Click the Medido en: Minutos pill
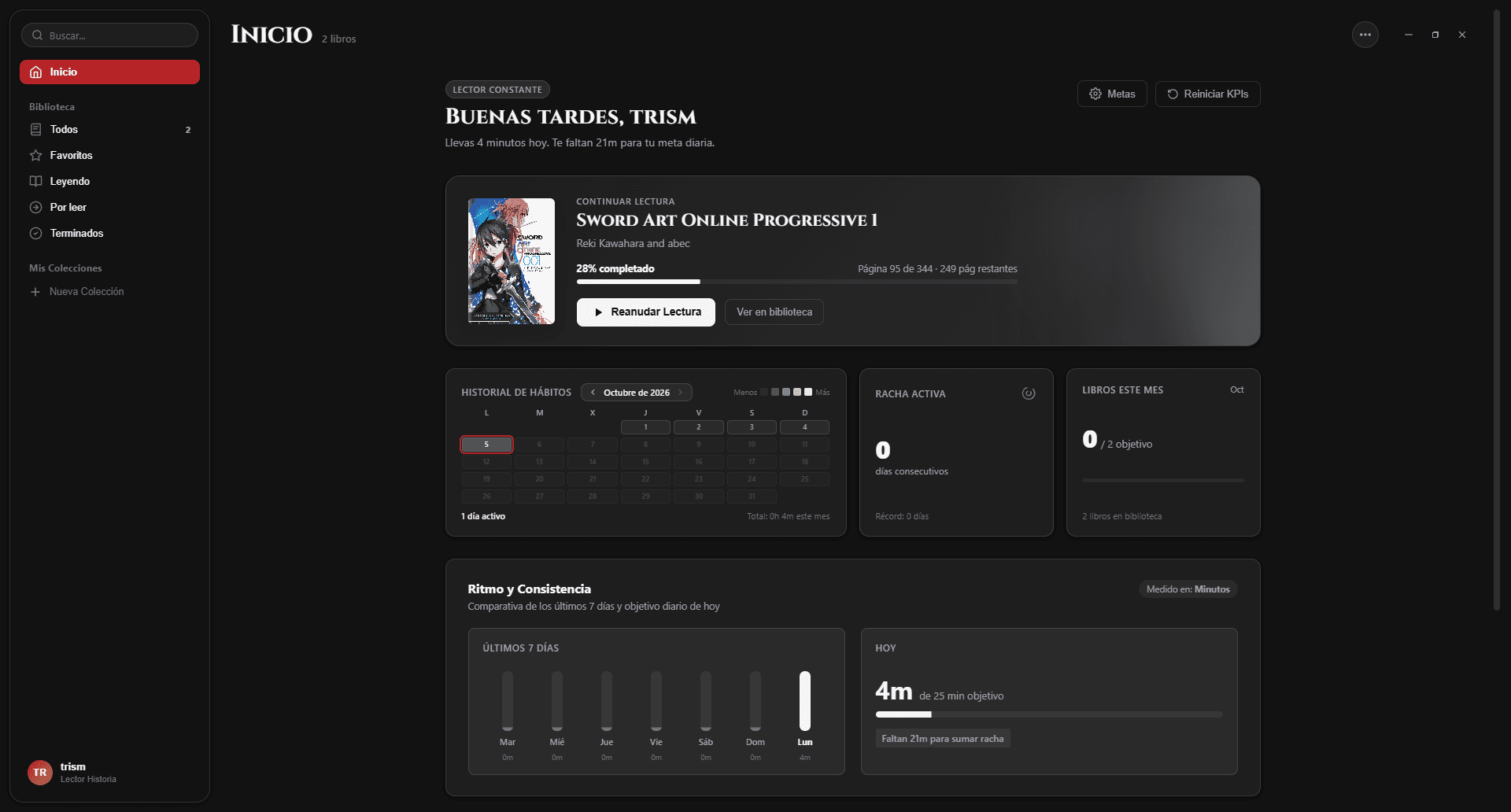Viewport: 1511px width, 812px height. click(x=1188, y=589)
